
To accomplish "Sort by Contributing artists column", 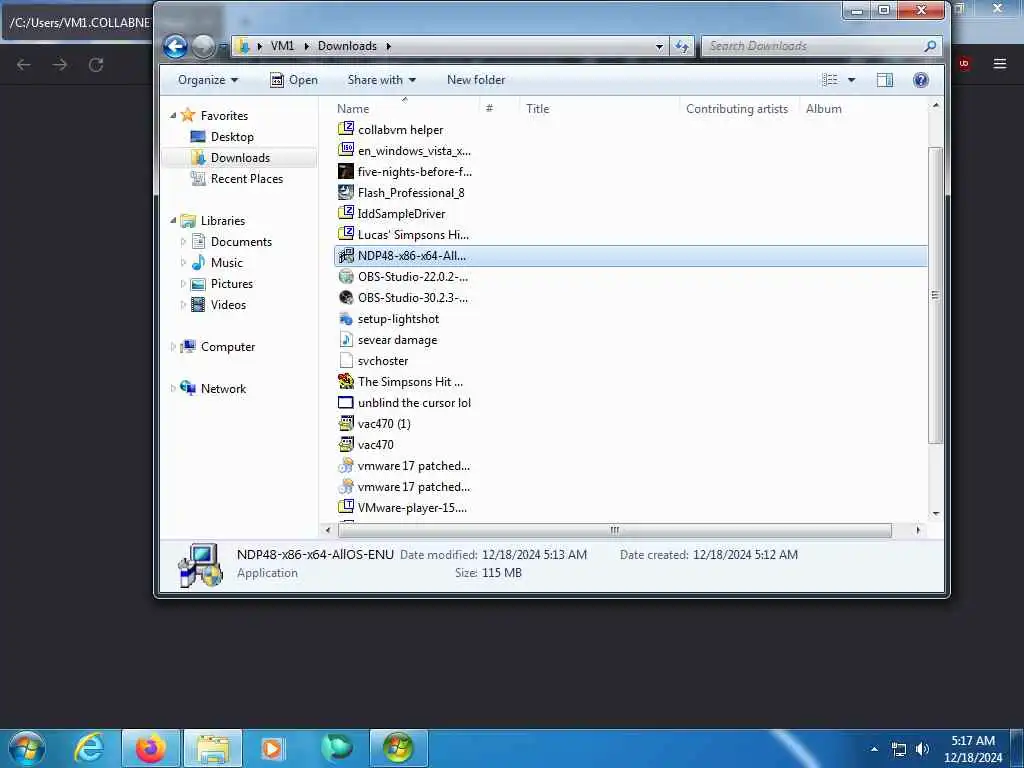I will pos(737,108).
